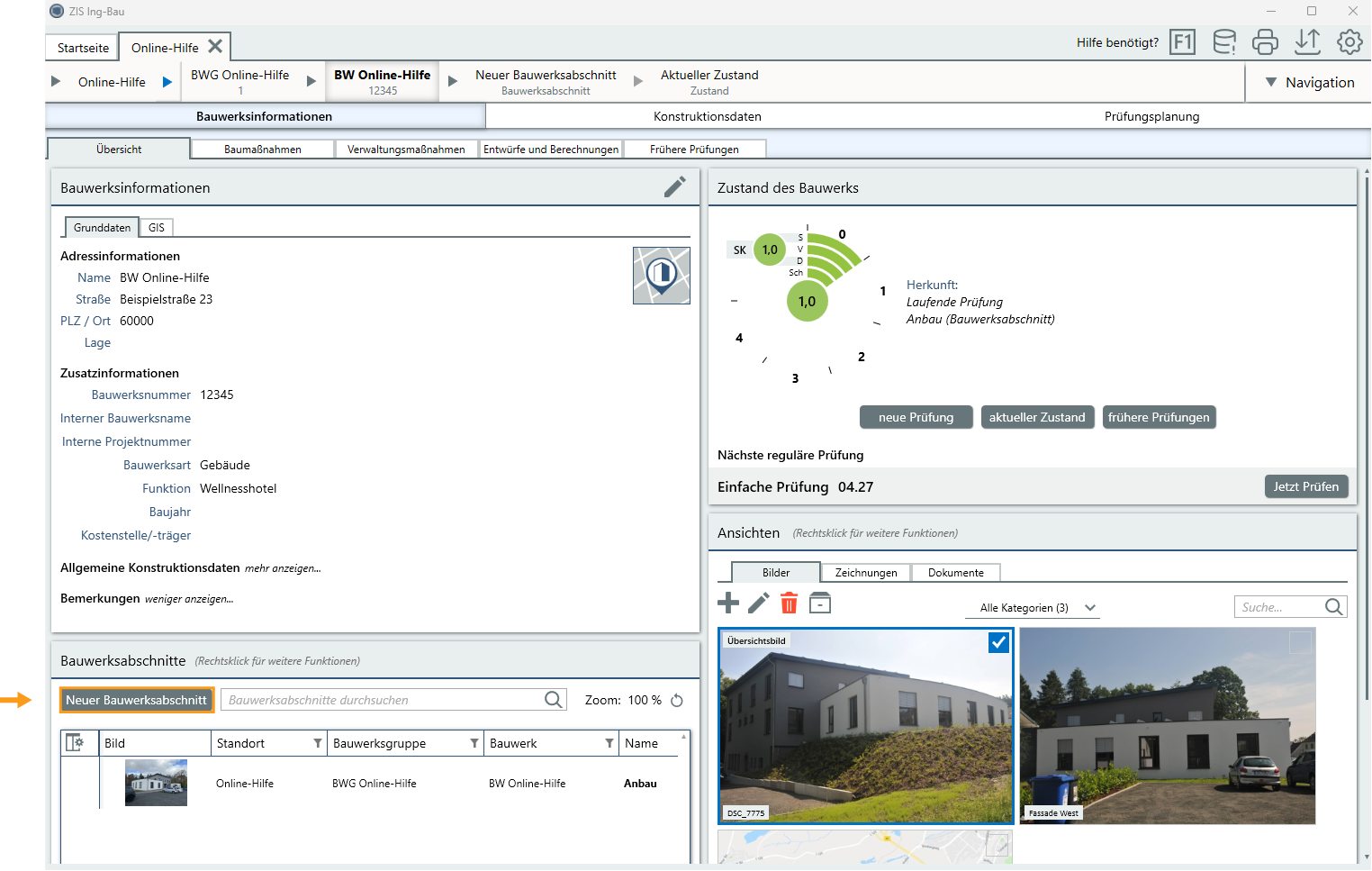Screen dimensions: 1372x871
Task: Expand Allgemeine Konstruktionsdaten mehr anzeigen
Action: click(283, 568)
